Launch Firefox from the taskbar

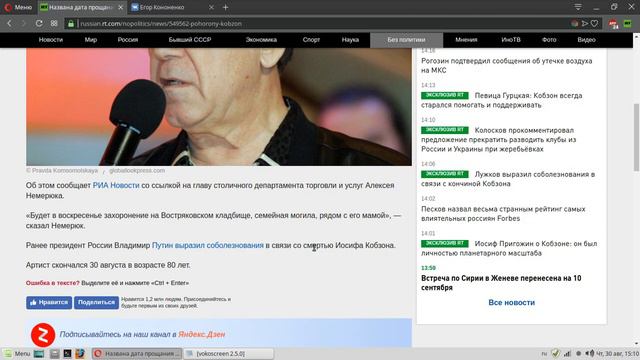80,353
